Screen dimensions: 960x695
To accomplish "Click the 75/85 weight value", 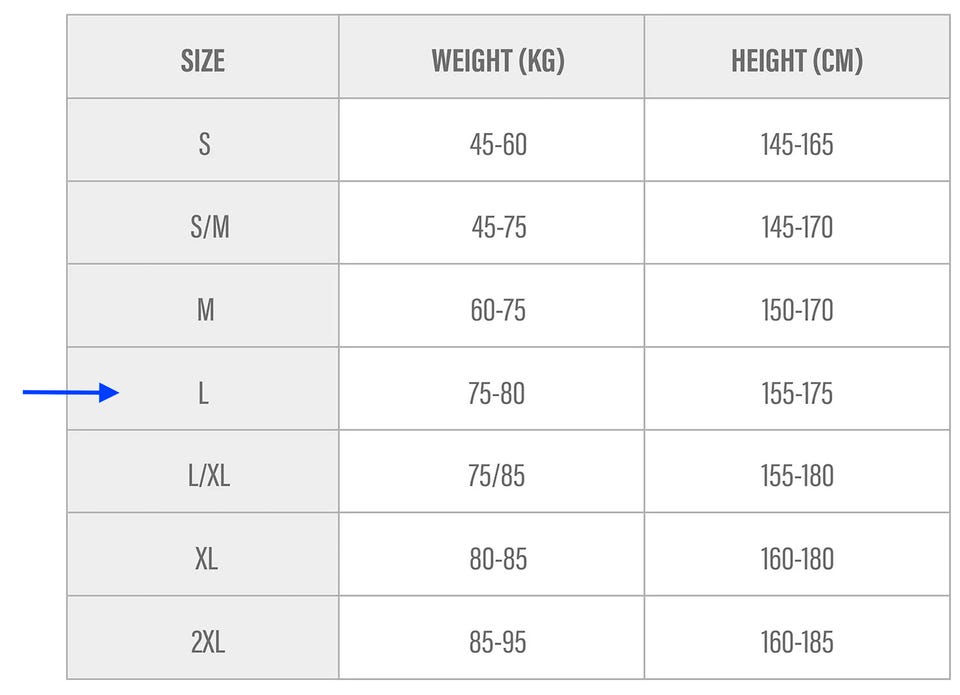I will coord(497,476).
